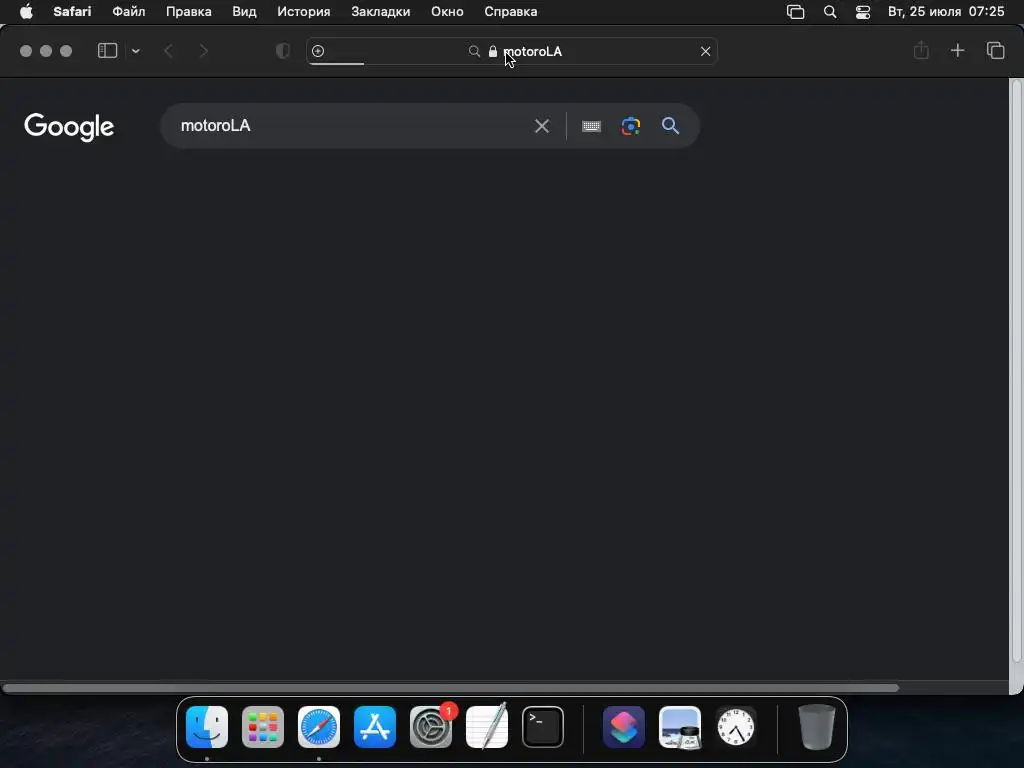Open Launchpad from the Dock
The image size is (1024, 768).
tap(263, 727)
